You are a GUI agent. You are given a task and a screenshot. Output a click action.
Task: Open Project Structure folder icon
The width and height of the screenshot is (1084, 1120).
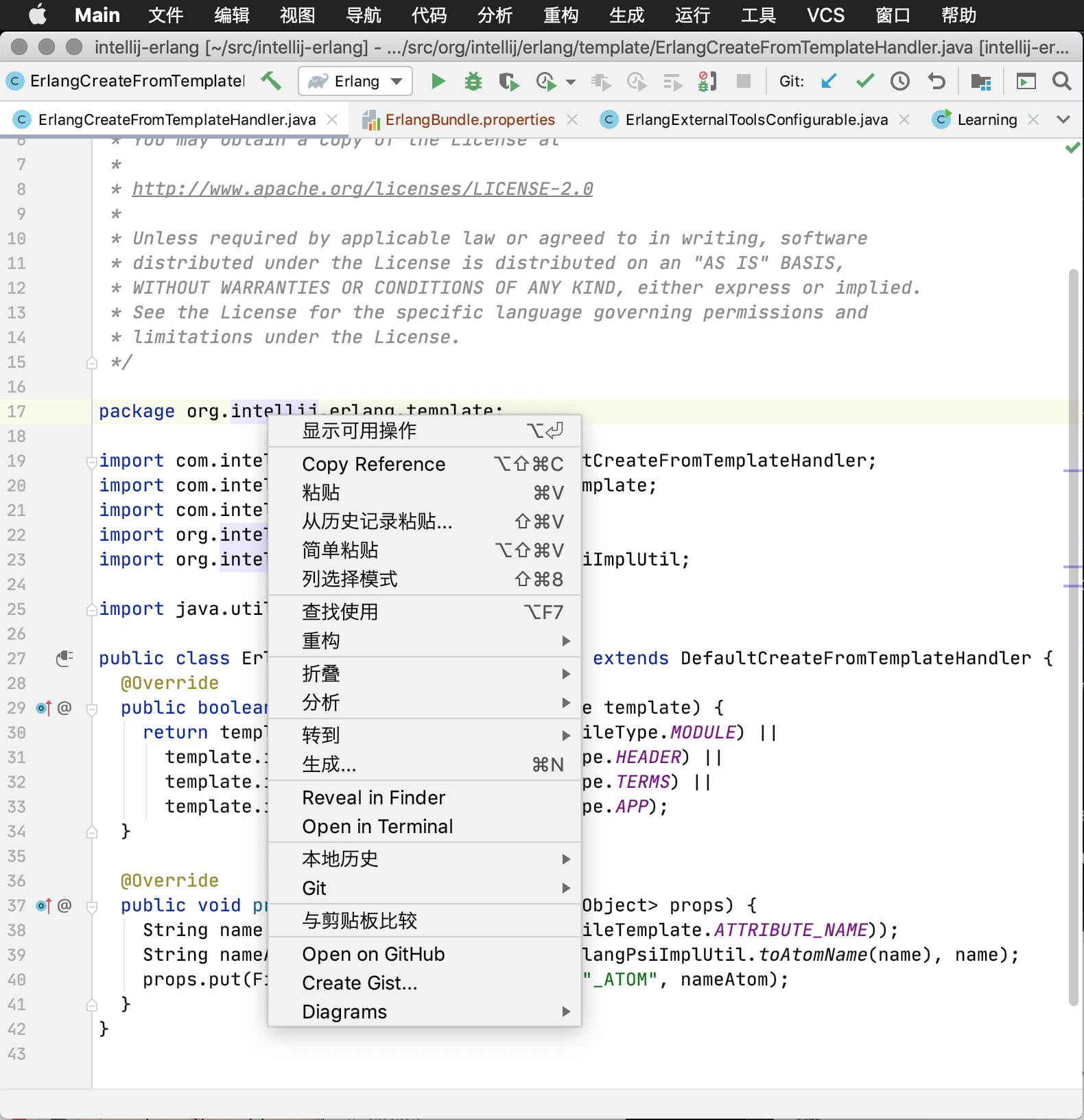(981, 82)
